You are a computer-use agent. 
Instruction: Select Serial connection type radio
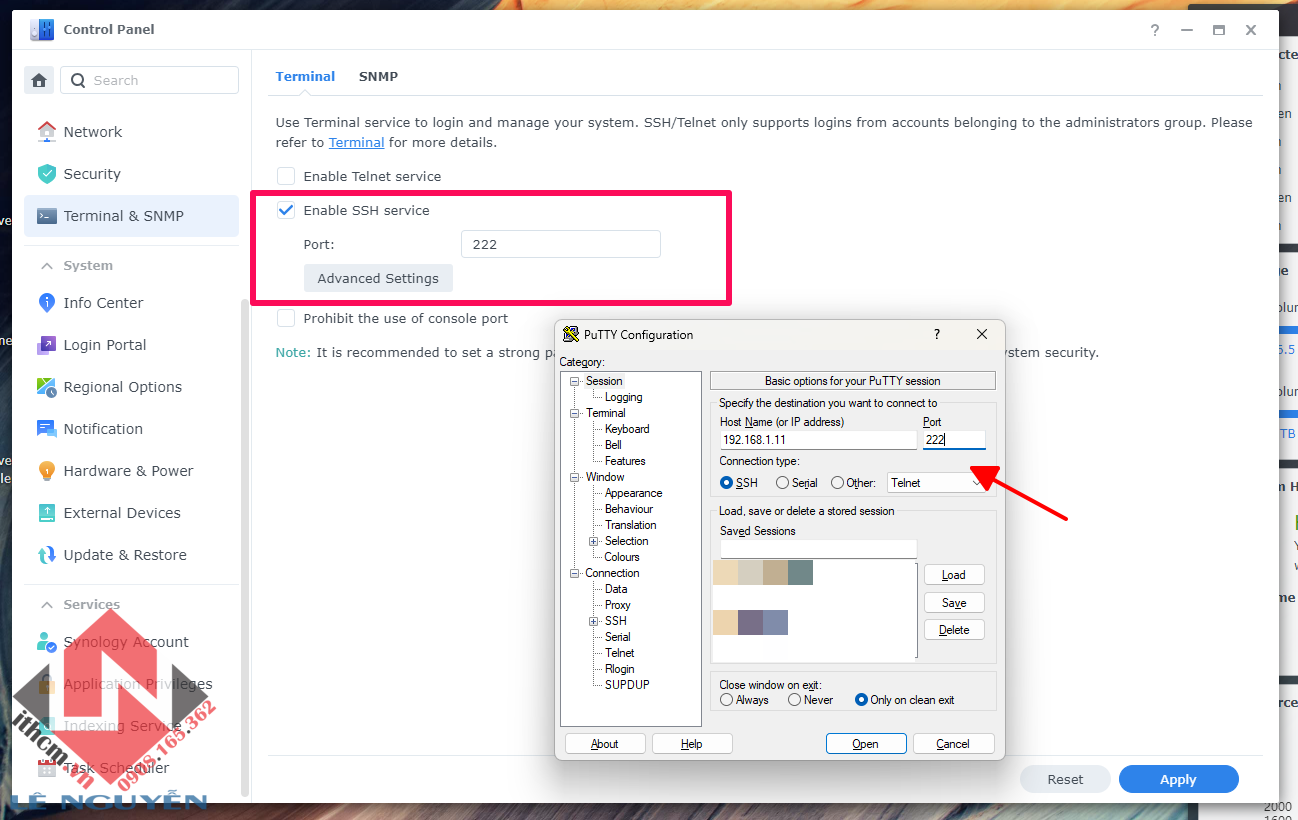[x=783, y=483]
